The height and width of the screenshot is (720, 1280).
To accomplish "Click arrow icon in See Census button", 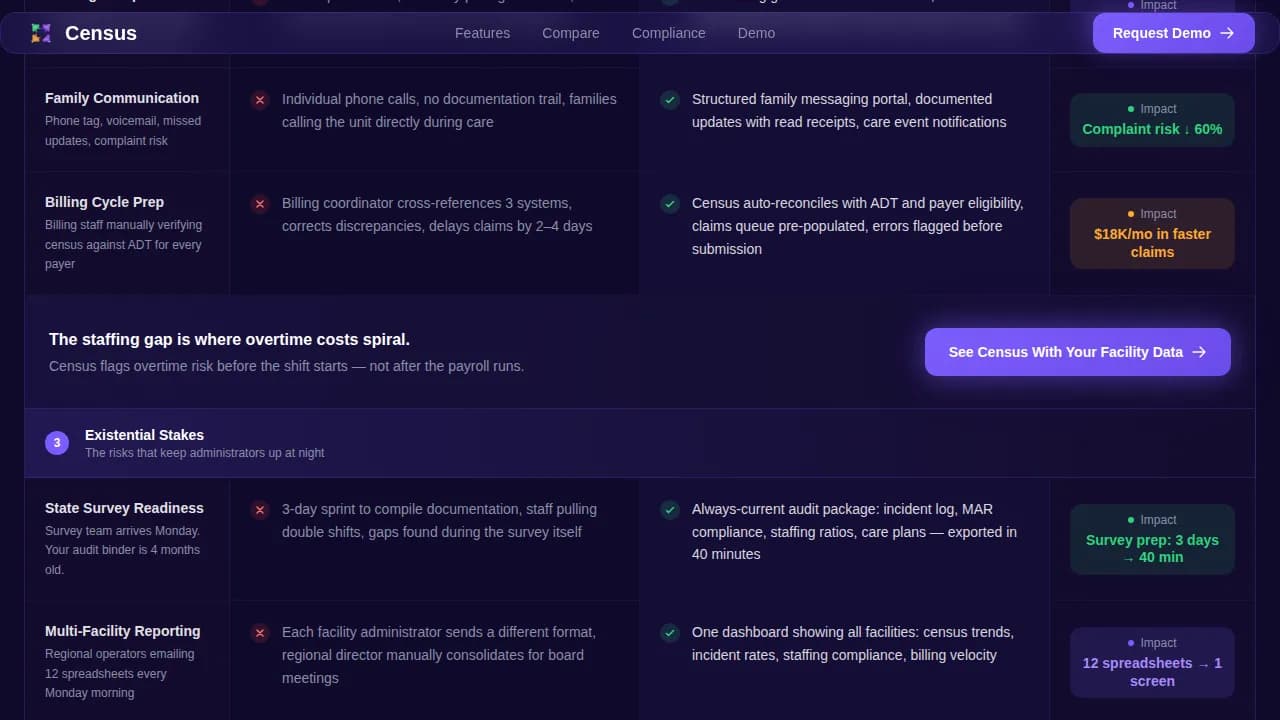I will 1199,352.
